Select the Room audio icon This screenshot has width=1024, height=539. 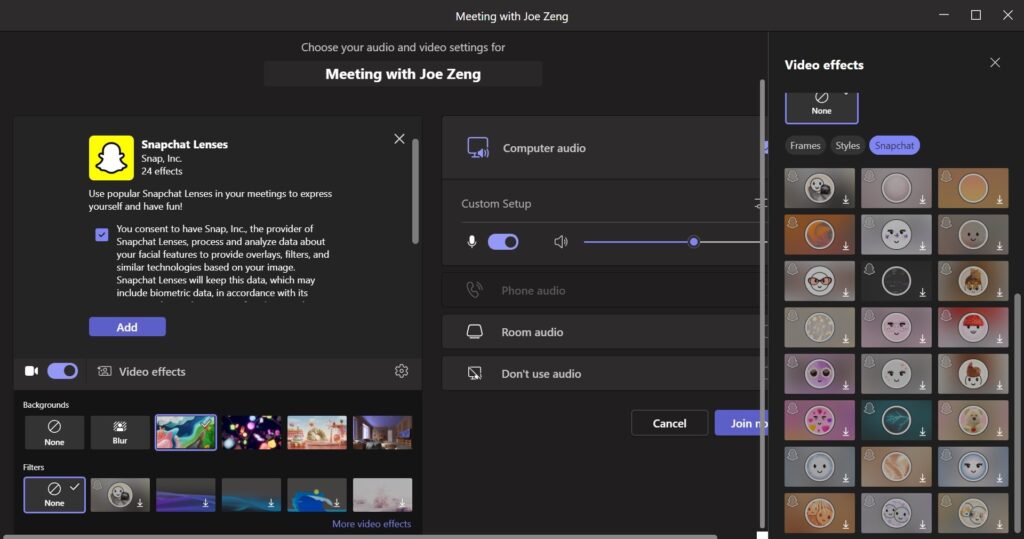click(476, 332)
